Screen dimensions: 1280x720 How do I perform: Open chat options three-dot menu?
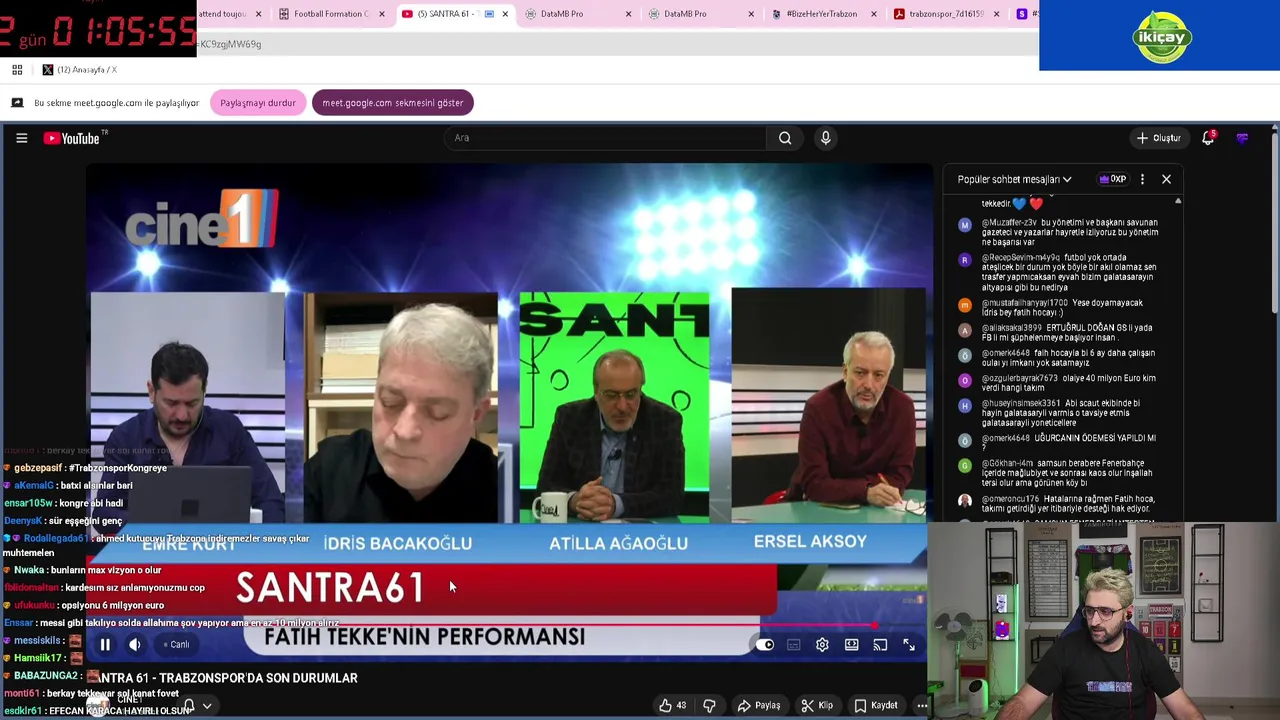click(x=1142, y=179)
